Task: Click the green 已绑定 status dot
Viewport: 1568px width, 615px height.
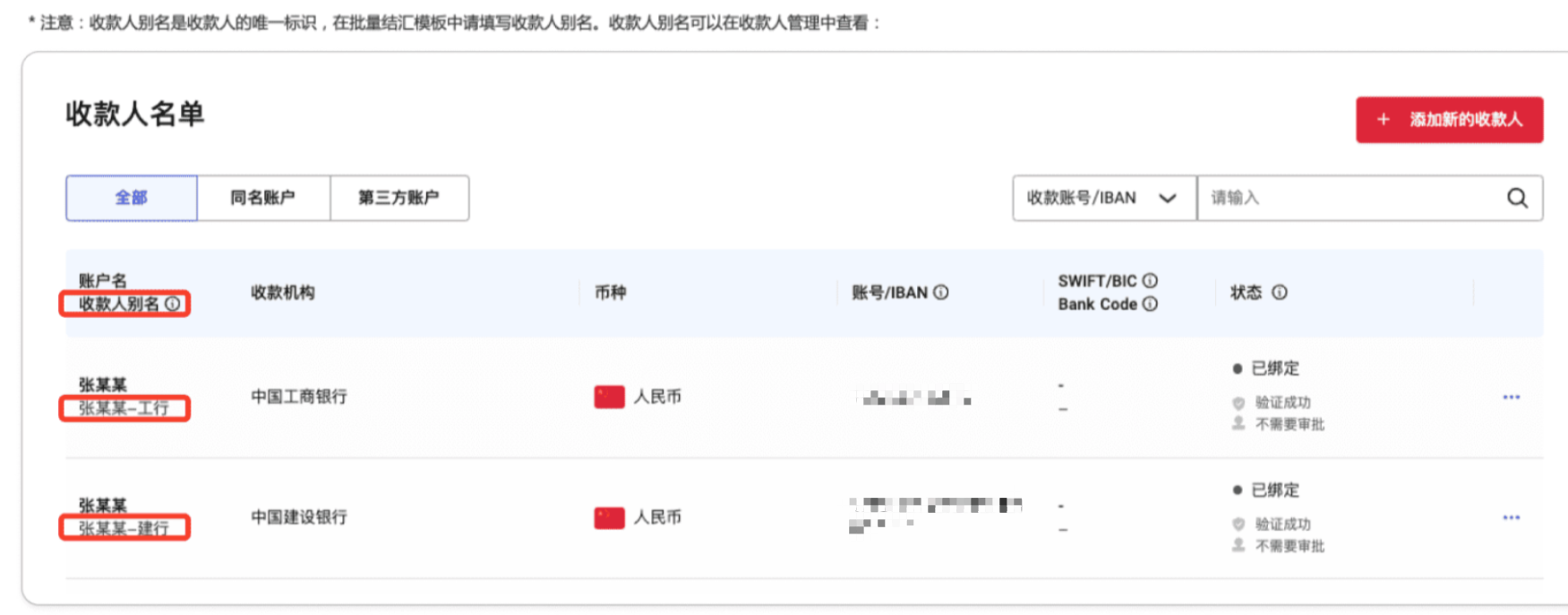Action: point(1238,367)
